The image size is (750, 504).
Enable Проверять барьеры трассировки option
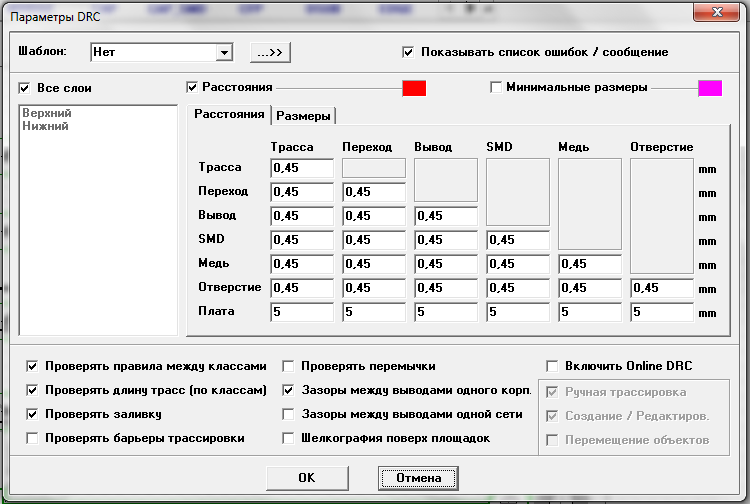pyautogui.click(x=33, y=438)
